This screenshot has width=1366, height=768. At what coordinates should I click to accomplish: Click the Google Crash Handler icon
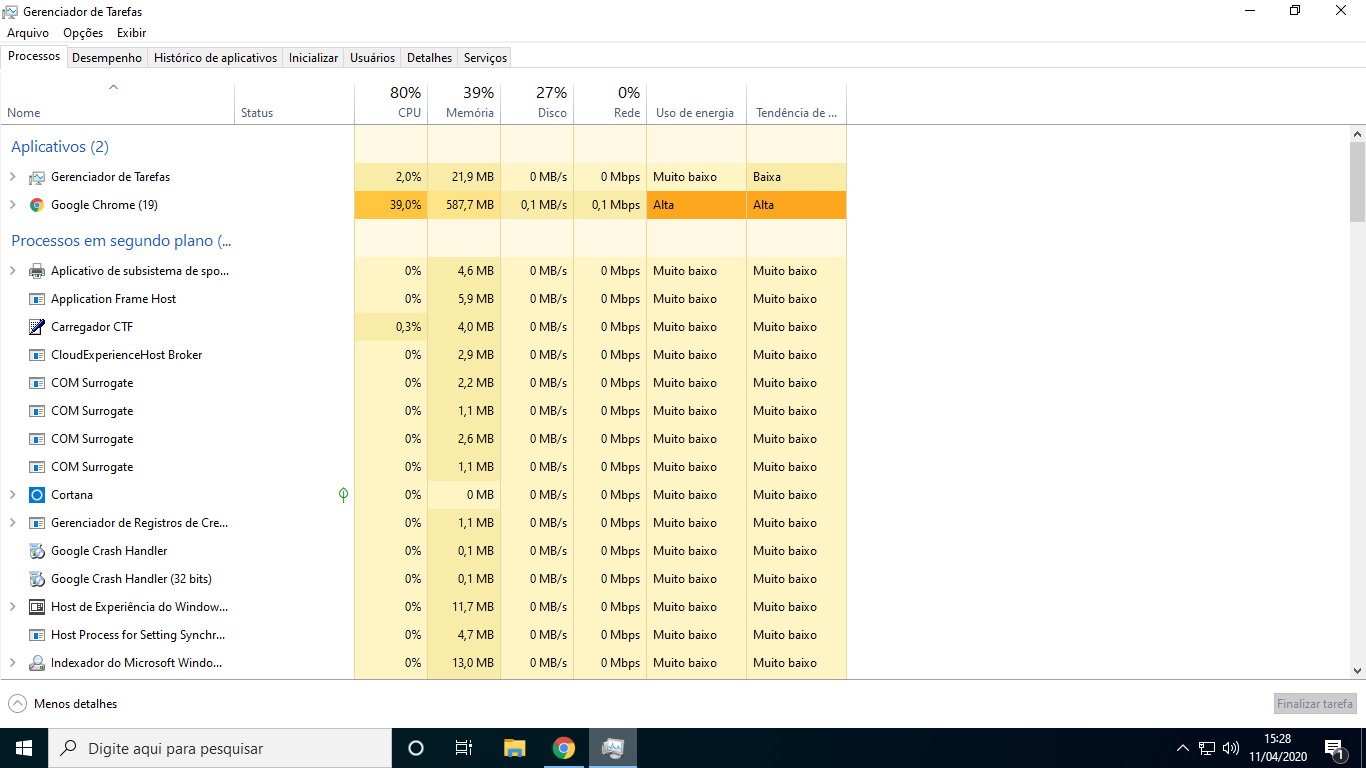(x=37, y=551)
